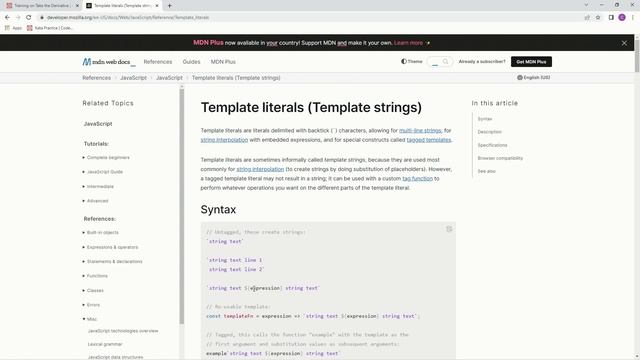The height and width of the screenshot is (360, 640).
Task: Follow the multi-line strings link
Action: point(420,131)
